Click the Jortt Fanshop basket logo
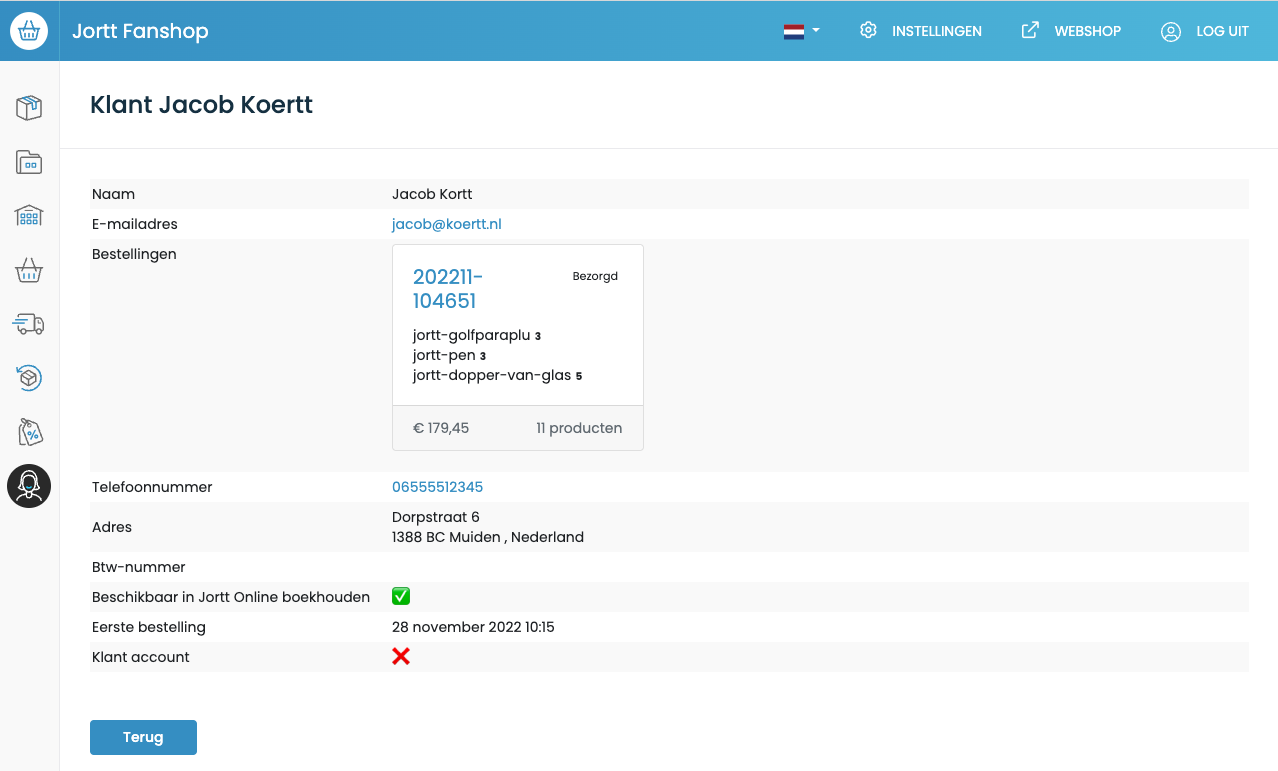The image size is (1278, 771). pyautogui.click(x=29, y=31)
